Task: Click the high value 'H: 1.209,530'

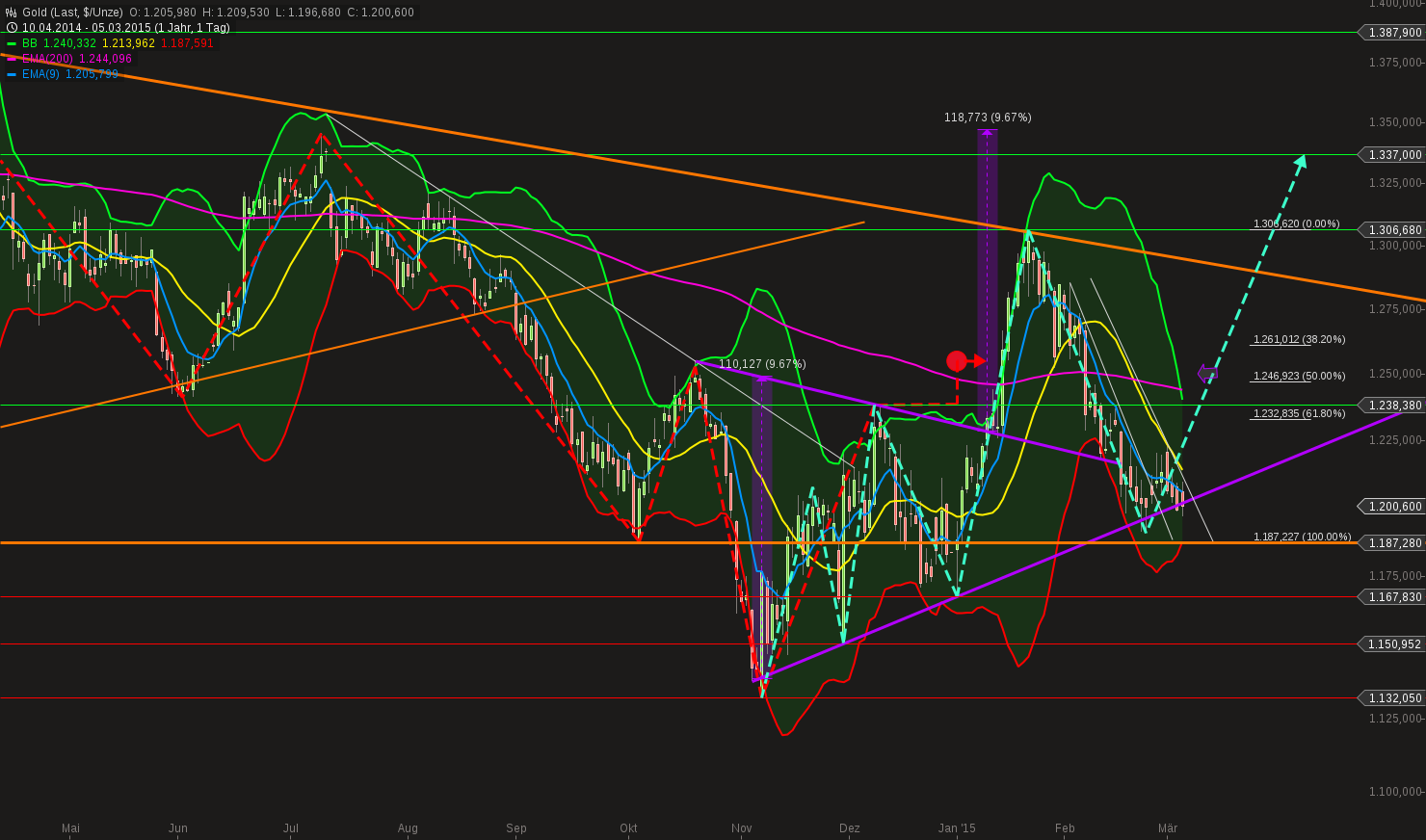Action: pyautogui.click(x=236, y=13)
